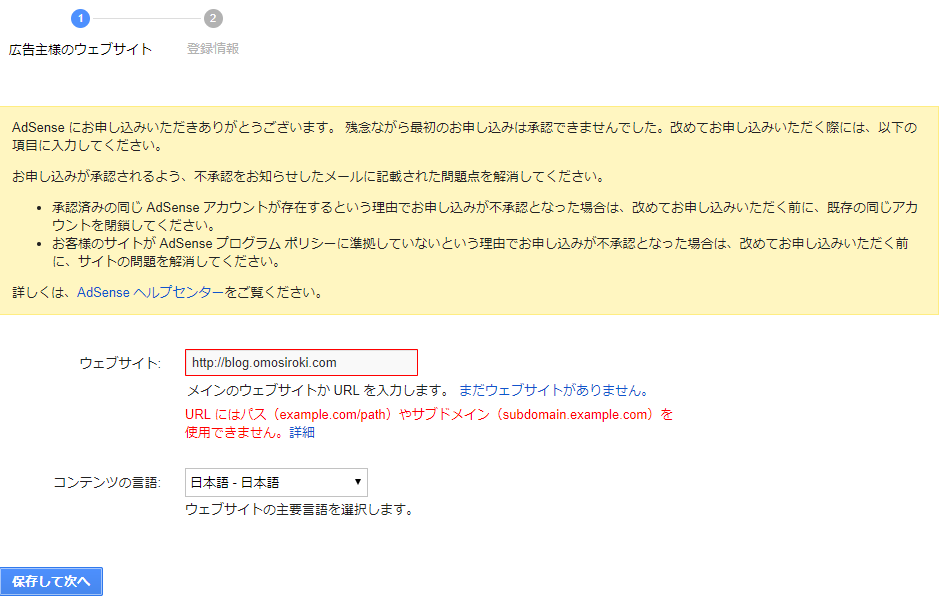Focus the website URL input field
The width and height of the screenshot is (940, 604).
coord(302,363)
